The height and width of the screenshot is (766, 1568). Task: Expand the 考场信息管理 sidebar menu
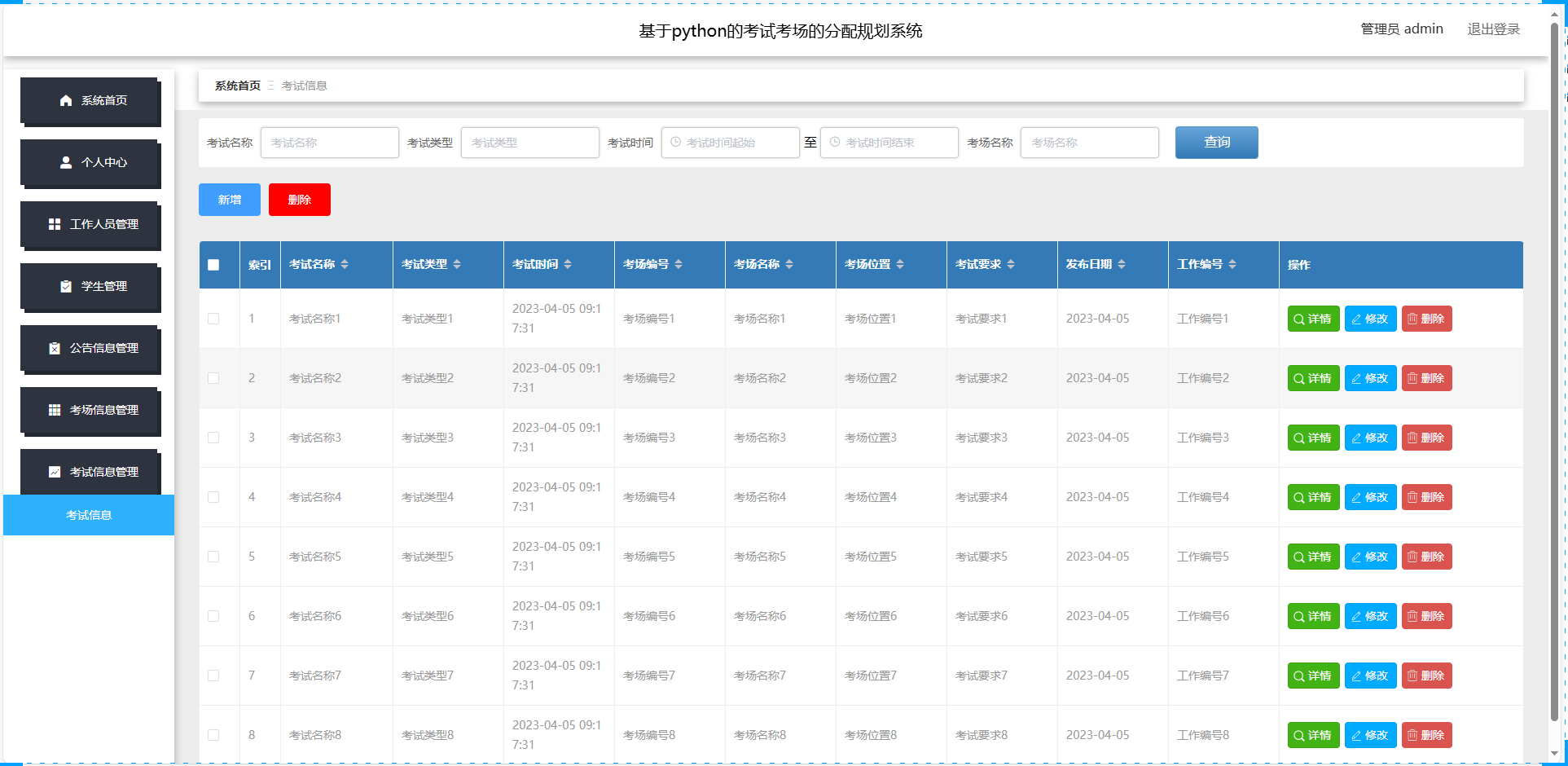90,411
